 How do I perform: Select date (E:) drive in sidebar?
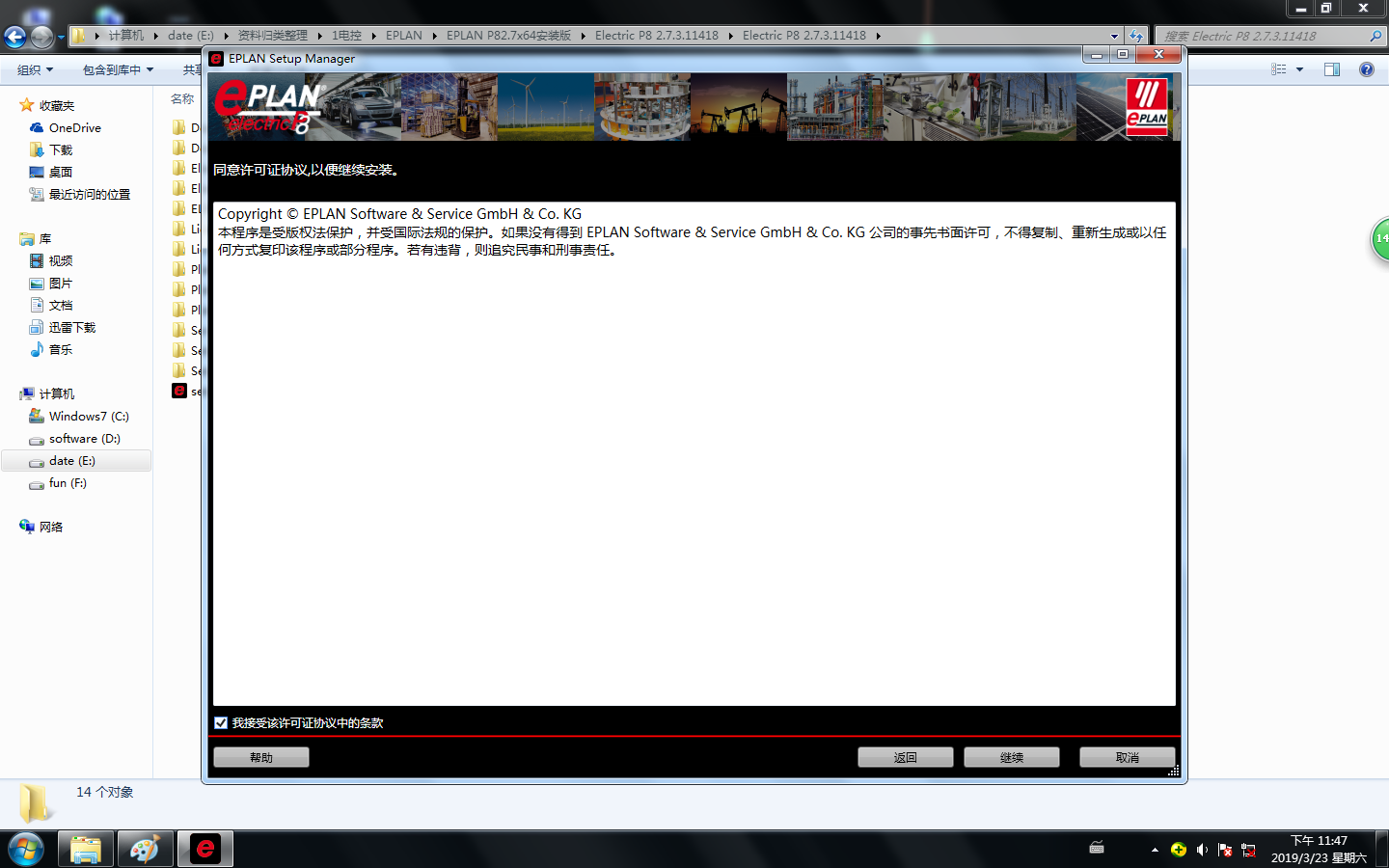(x=72, y=461)
